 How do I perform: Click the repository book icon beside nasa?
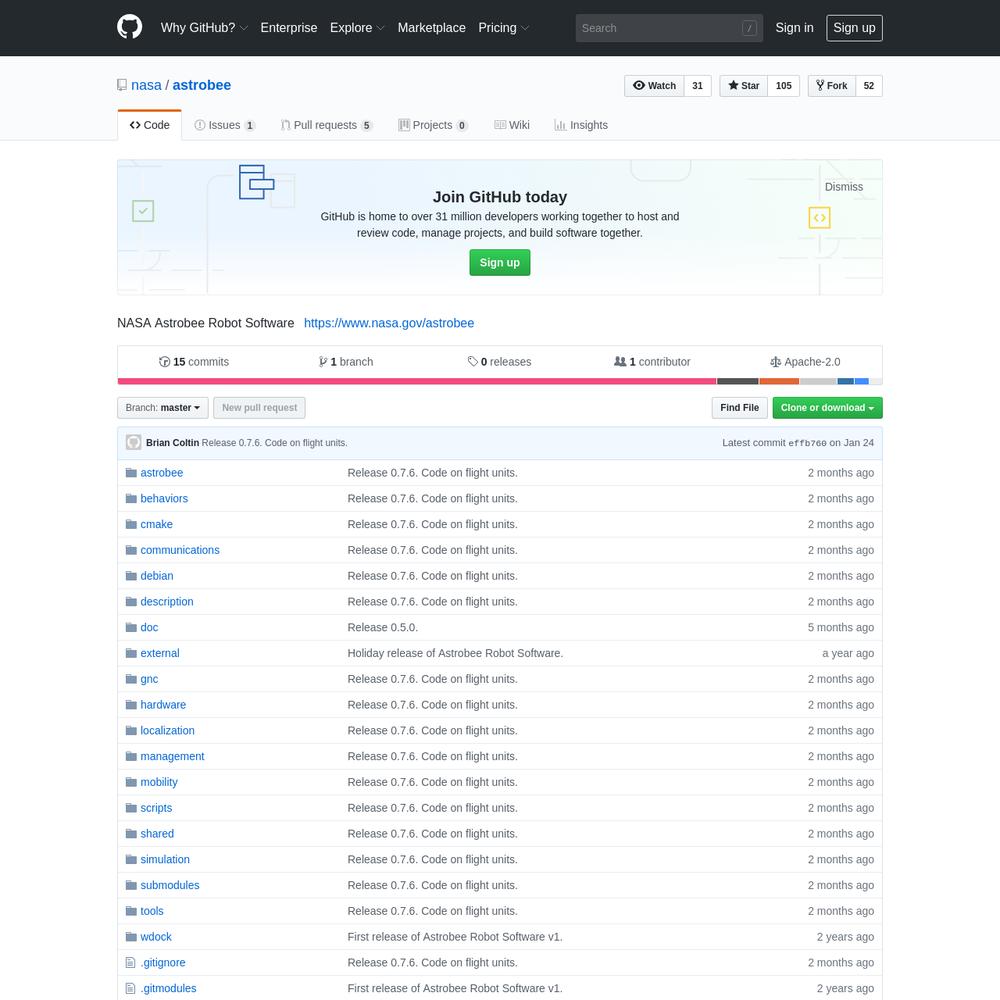(x=122, y=85)
